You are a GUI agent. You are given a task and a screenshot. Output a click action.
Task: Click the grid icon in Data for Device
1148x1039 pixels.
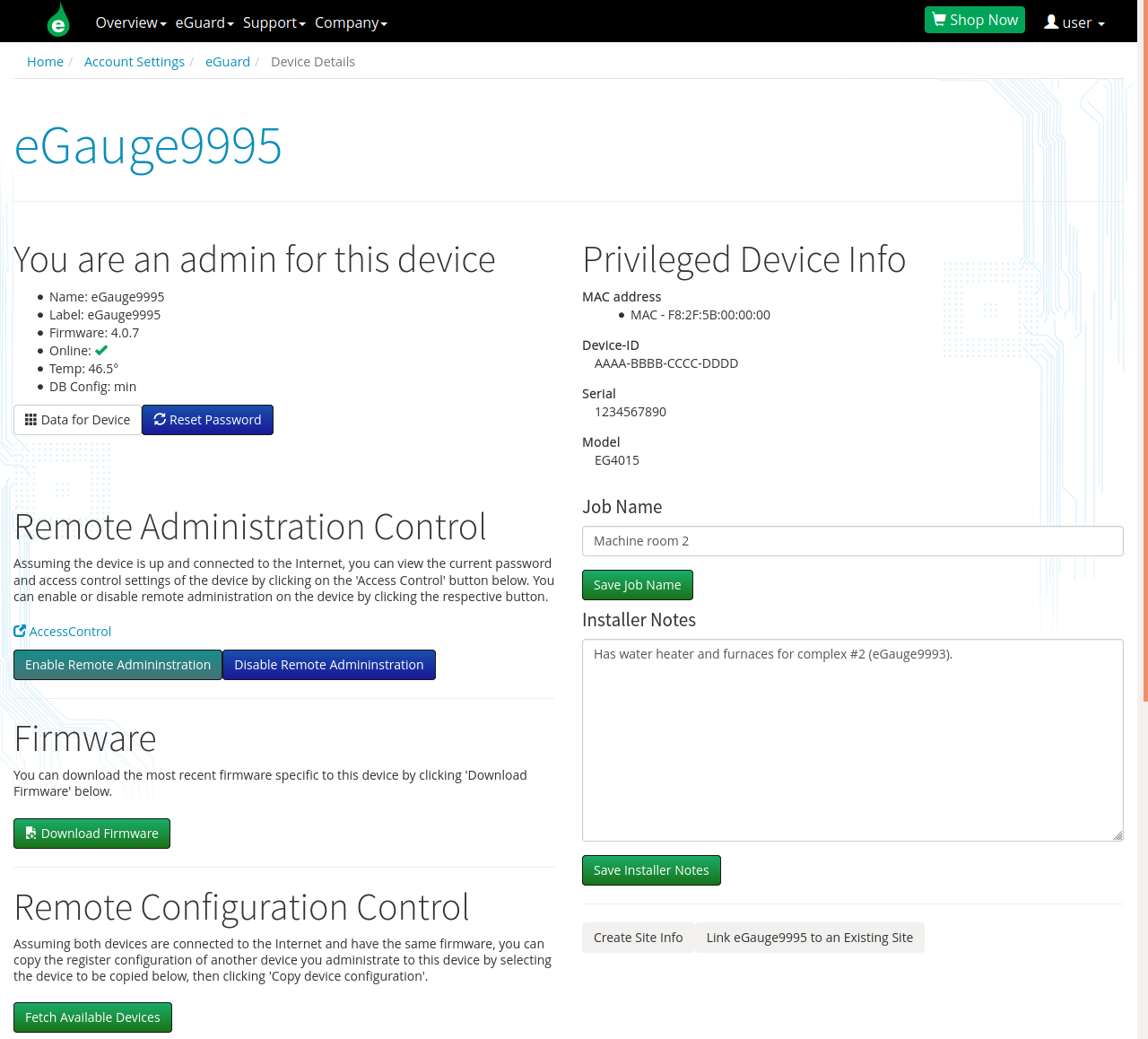pyautogui.click(x=31, y=419)
